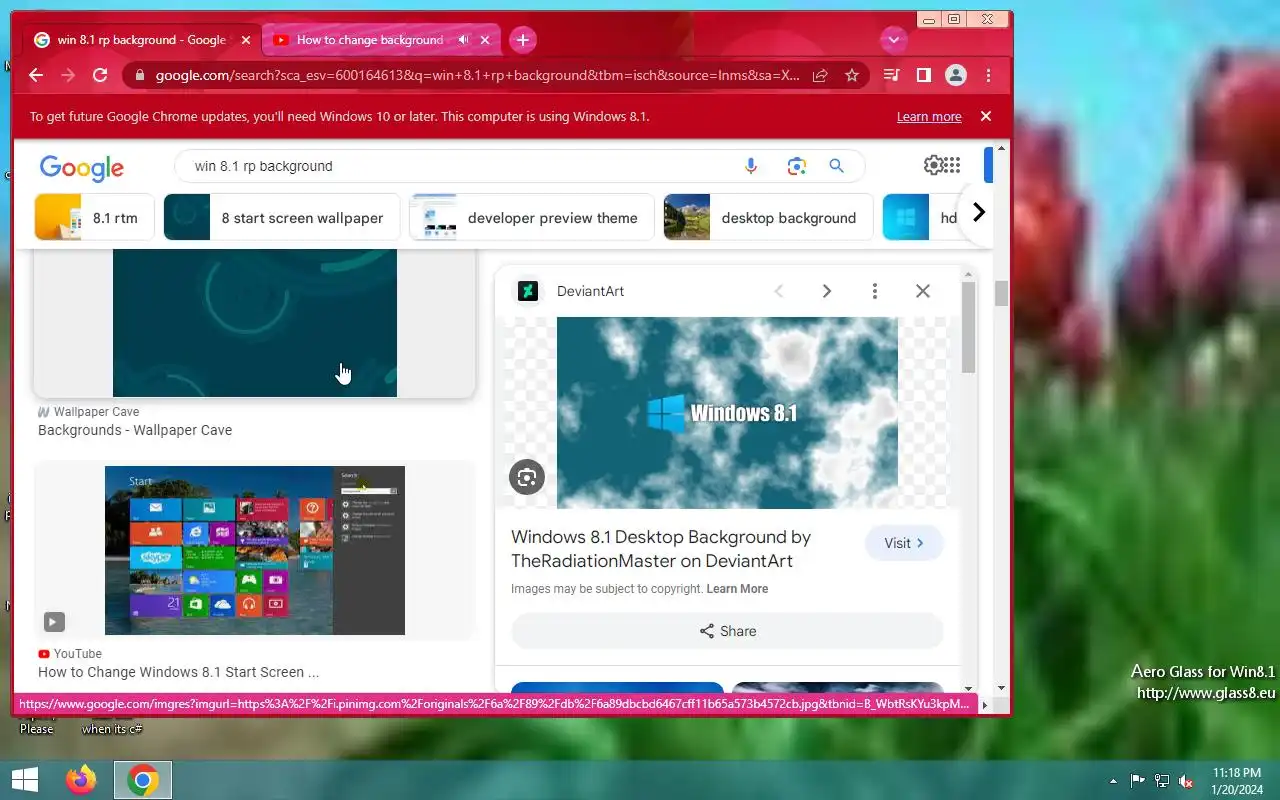The height and width of the screenshot is (800, 1280).
Task: Open the Chrome side panel
Action: (x=924, y=75)
